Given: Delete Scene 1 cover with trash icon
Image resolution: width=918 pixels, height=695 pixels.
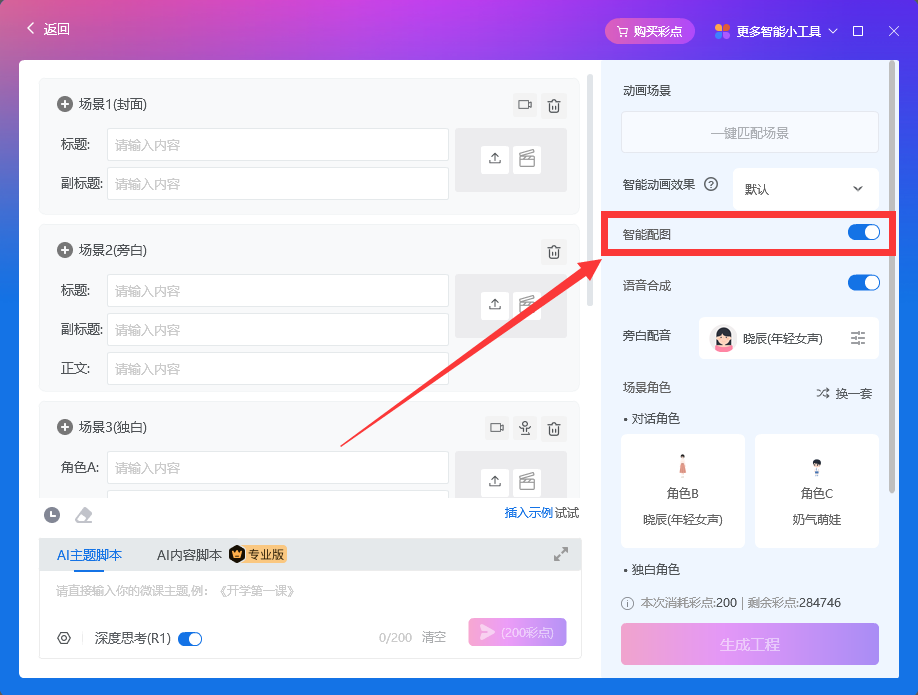Looking at the screenshot, I should (554, 105).
